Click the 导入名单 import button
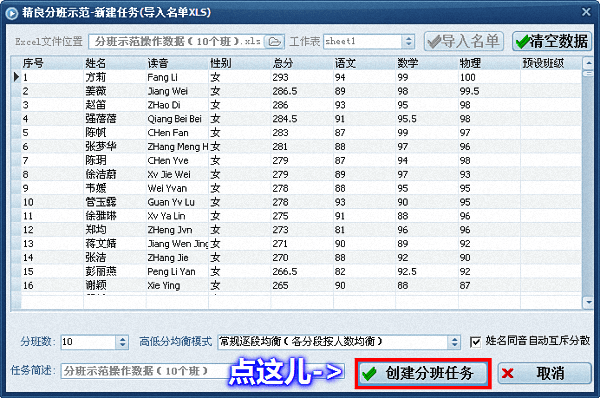Viewport: 600px width, 398px height. coord(463,41)
